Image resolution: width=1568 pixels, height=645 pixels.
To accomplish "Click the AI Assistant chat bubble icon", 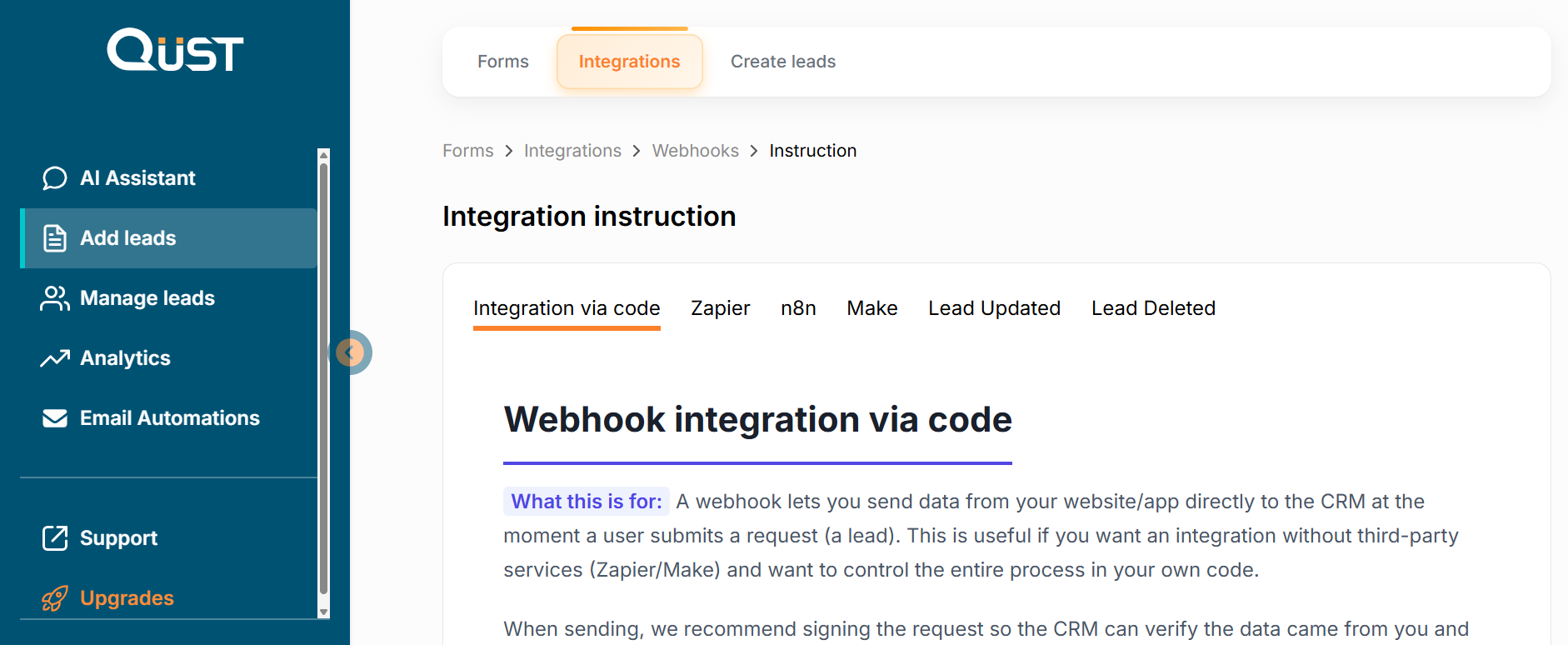I will point(55,178).
